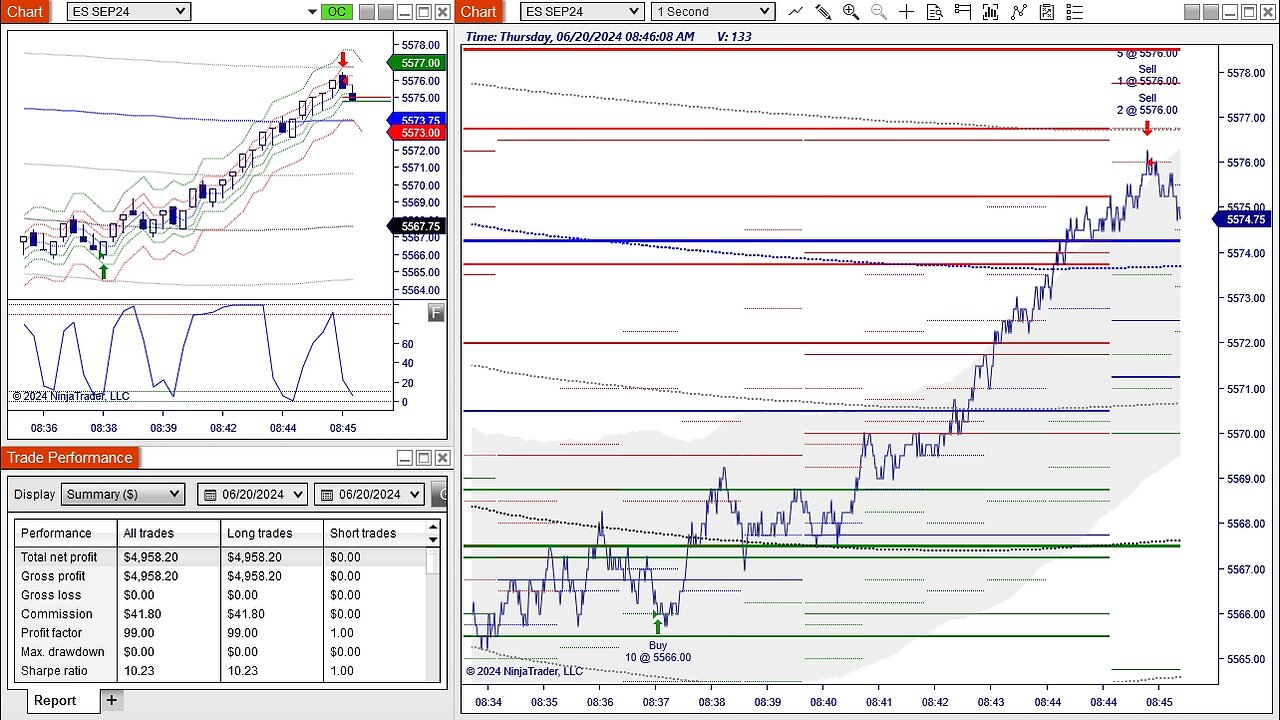Click the Profit factor row label
The width and height of the screenshot is (1280, 720).
tap(52, 633)
